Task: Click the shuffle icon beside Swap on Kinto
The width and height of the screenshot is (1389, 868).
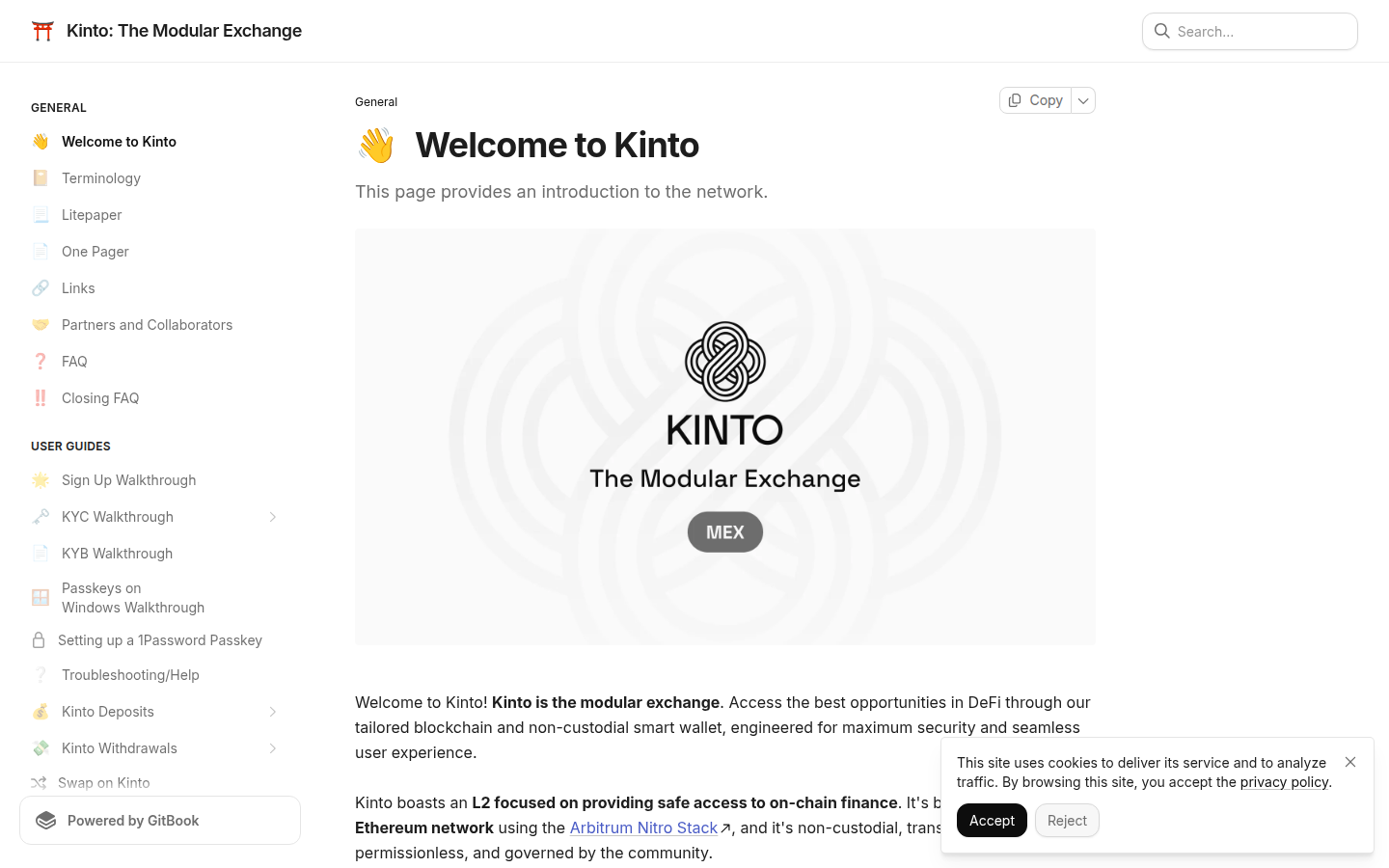Action: (39, 783)
